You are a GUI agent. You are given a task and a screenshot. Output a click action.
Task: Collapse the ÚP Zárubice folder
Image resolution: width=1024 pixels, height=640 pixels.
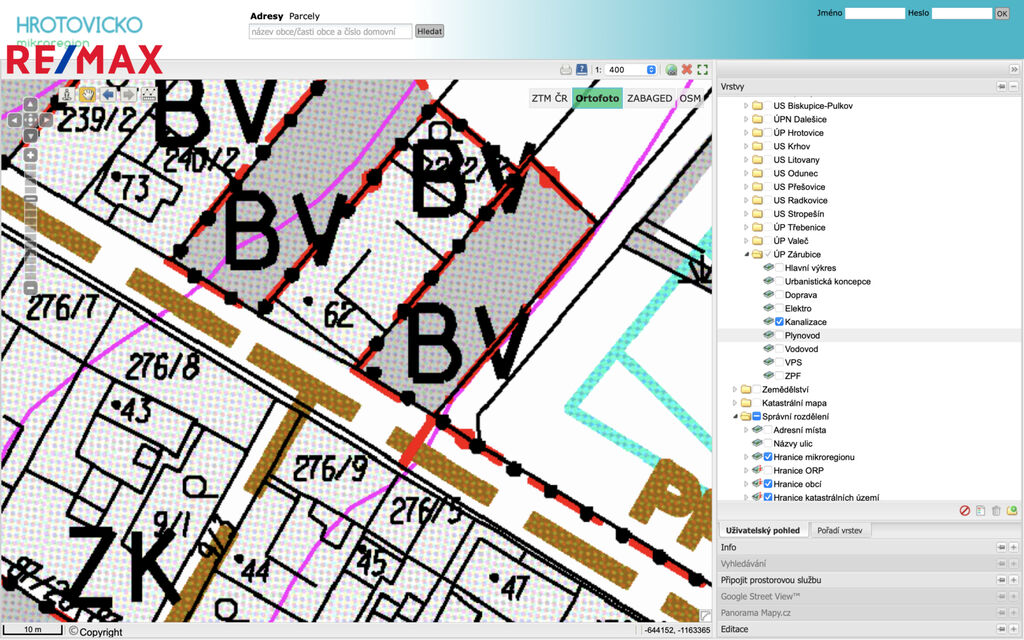pos(745,255)
